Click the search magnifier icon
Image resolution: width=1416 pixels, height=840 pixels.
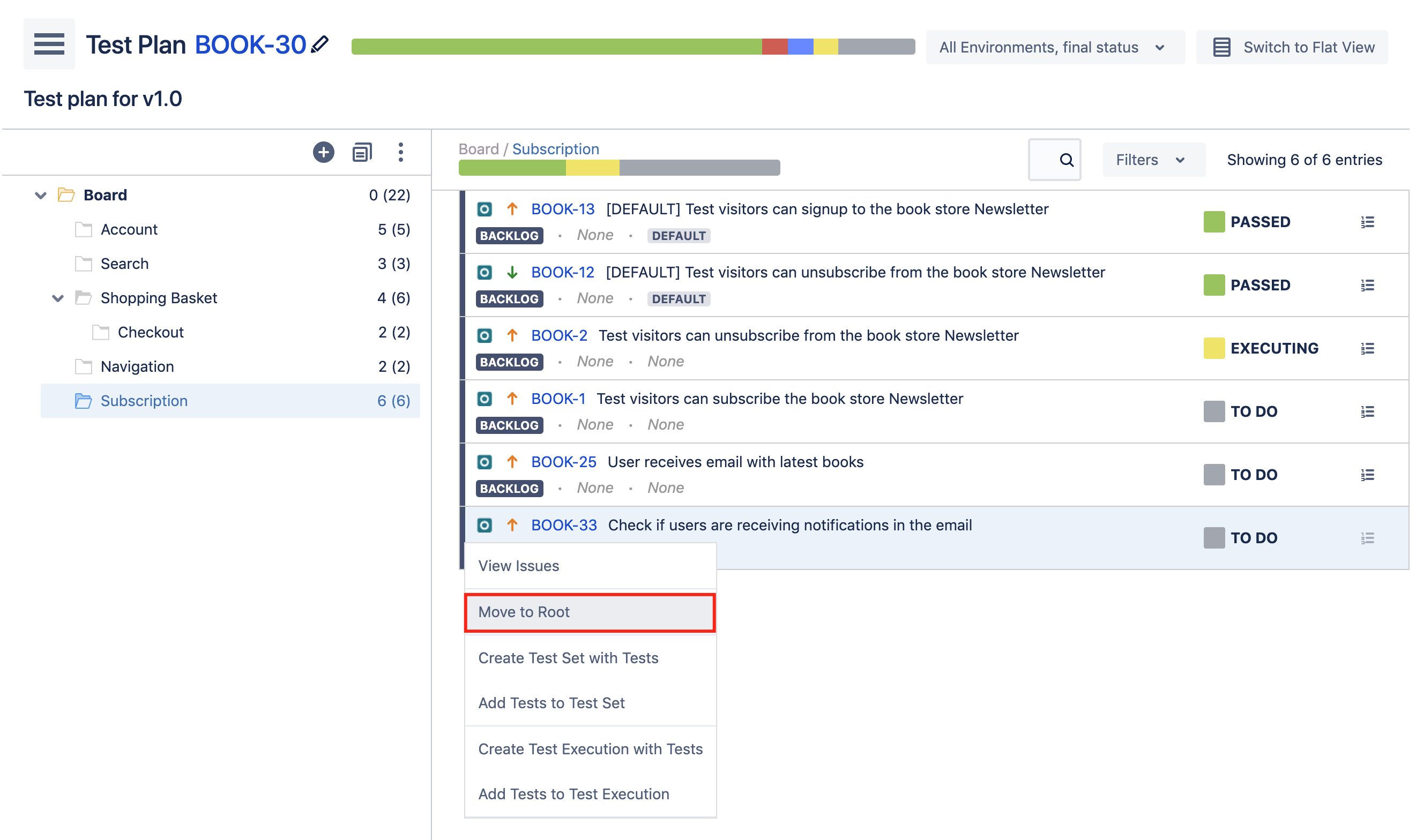coord(1066,160)
